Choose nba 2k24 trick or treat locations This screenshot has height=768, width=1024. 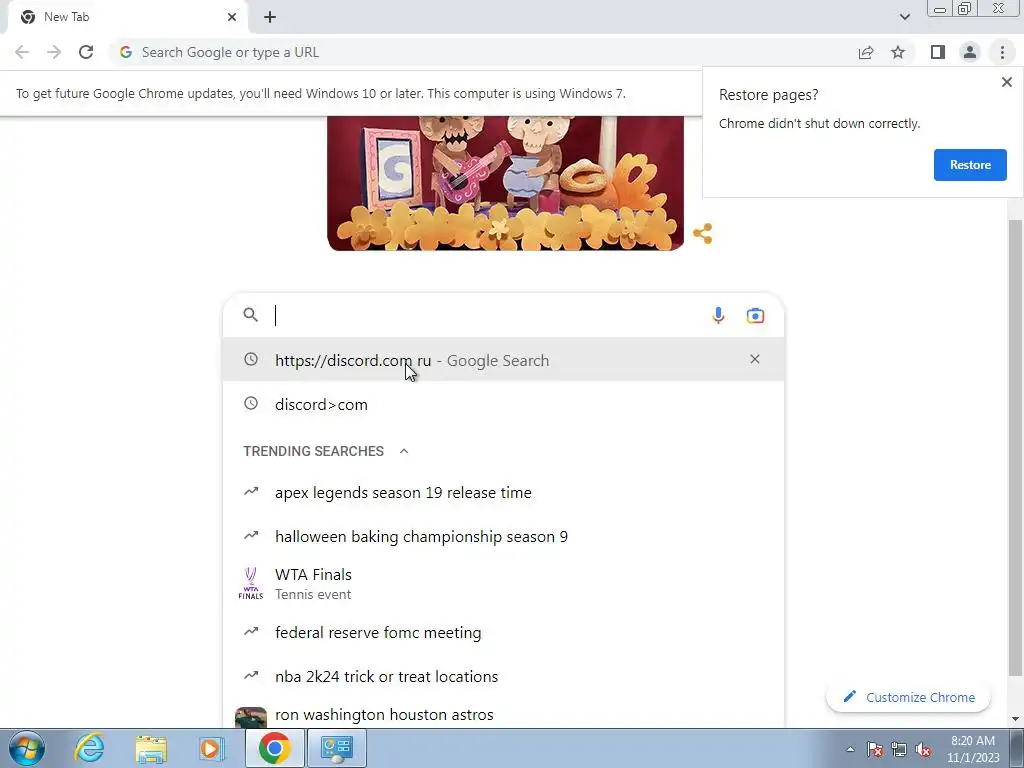tap(503, 676)
